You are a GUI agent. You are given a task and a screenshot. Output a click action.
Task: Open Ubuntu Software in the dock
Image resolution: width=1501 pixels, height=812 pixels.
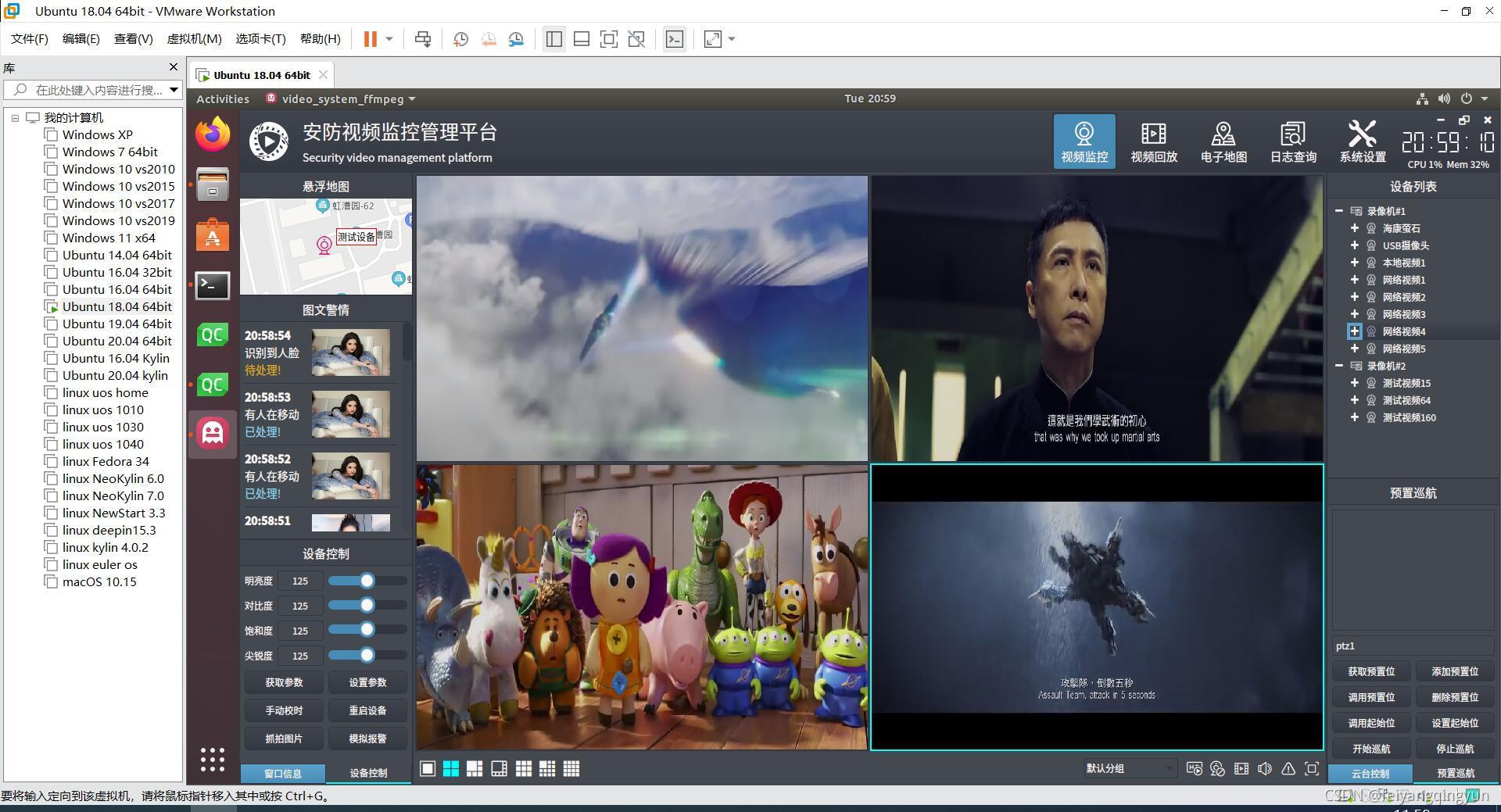click(x=213, y=234)
